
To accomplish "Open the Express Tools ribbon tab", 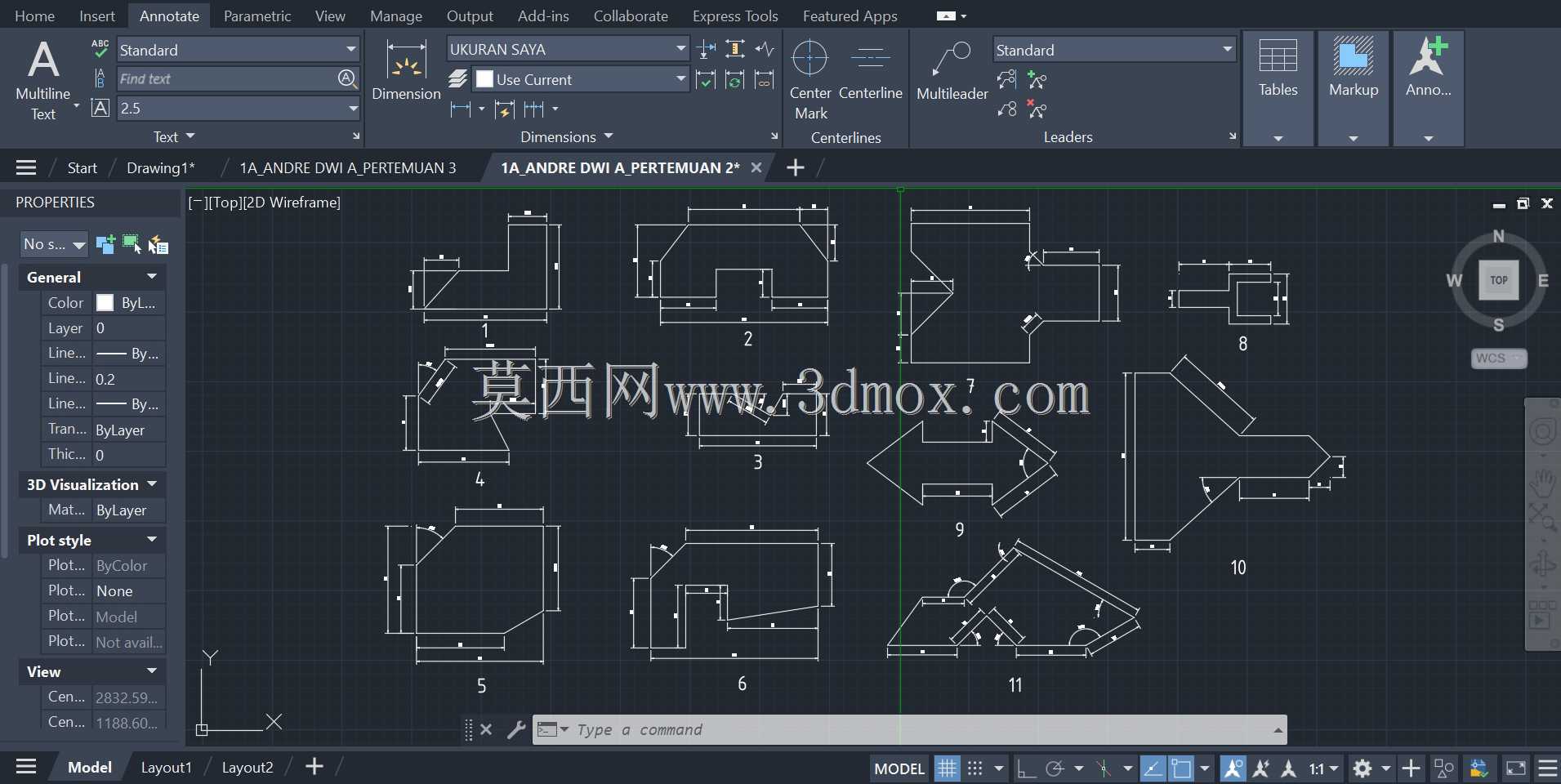I will tap(735, 16).
